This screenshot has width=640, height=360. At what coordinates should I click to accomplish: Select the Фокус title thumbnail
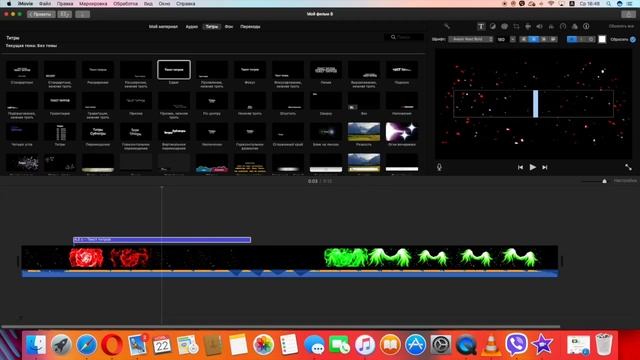[x=250, y=70]
